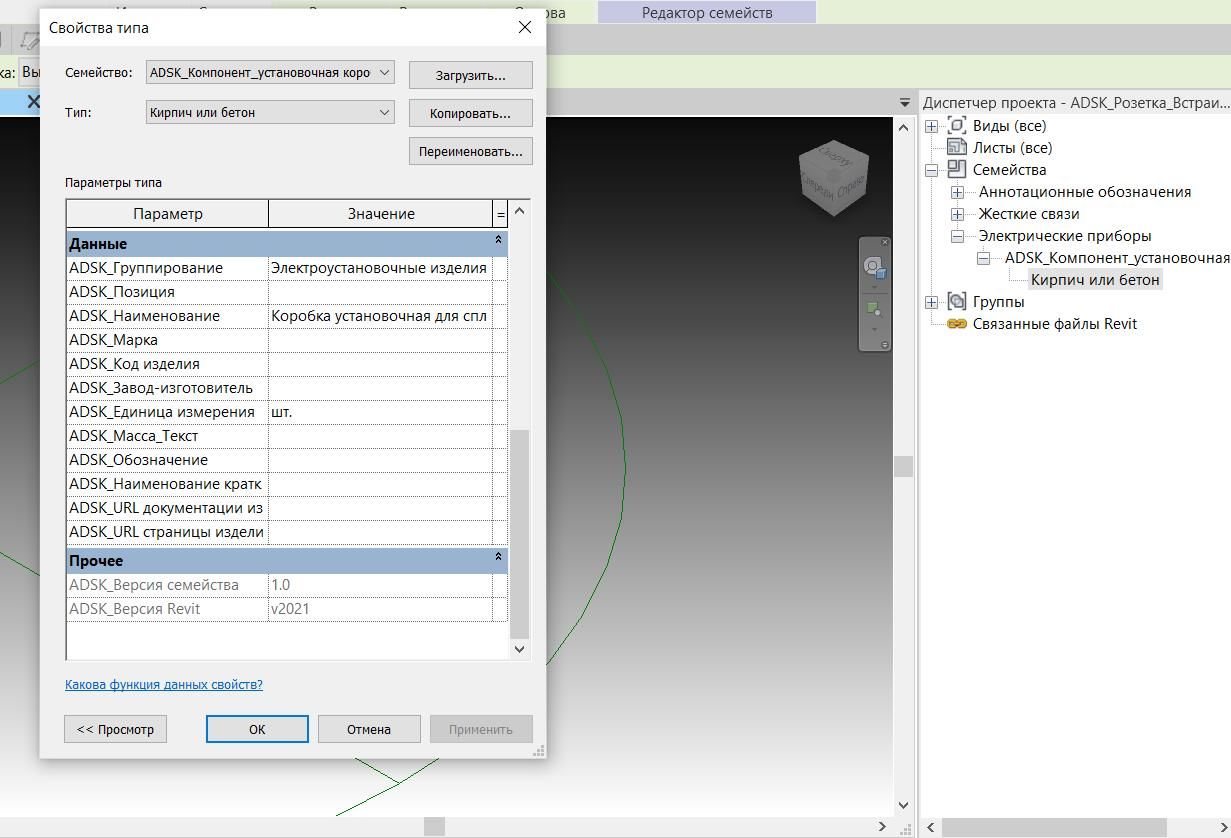Viewport: 1231px width, 838px height.
Task: Activate the zoom region tool on navigation bar
Action: click(x=874, y=309)
